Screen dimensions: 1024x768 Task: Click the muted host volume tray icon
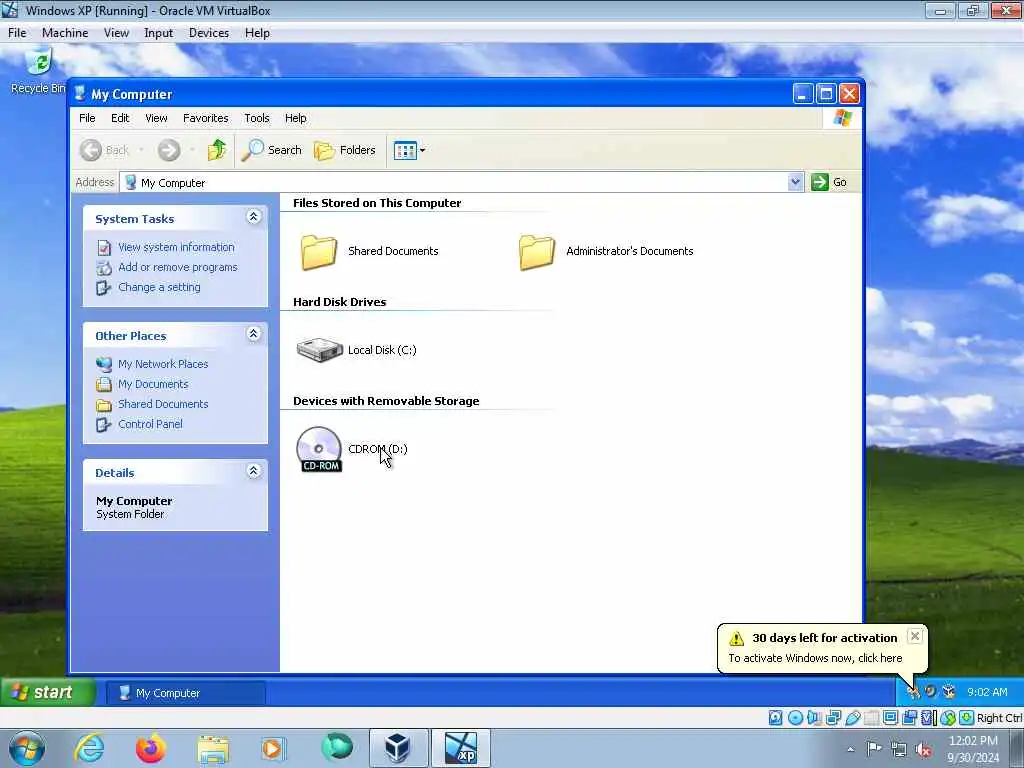(923, 749)
